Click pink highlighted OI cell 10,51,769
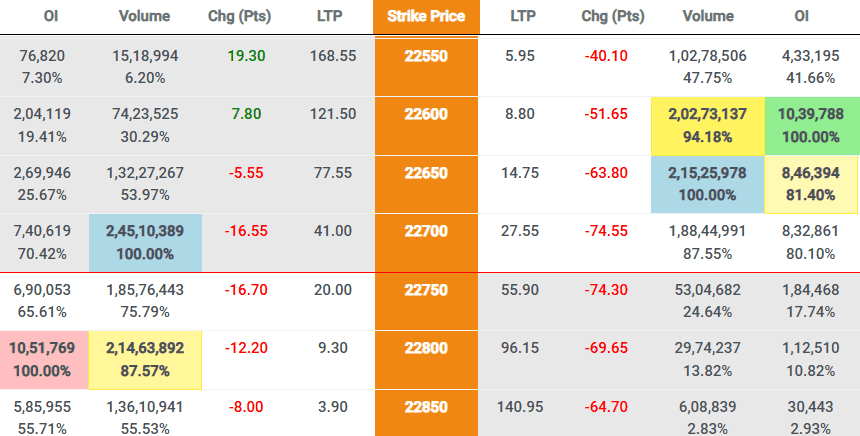The image size is (860, 436). (44, 360)
